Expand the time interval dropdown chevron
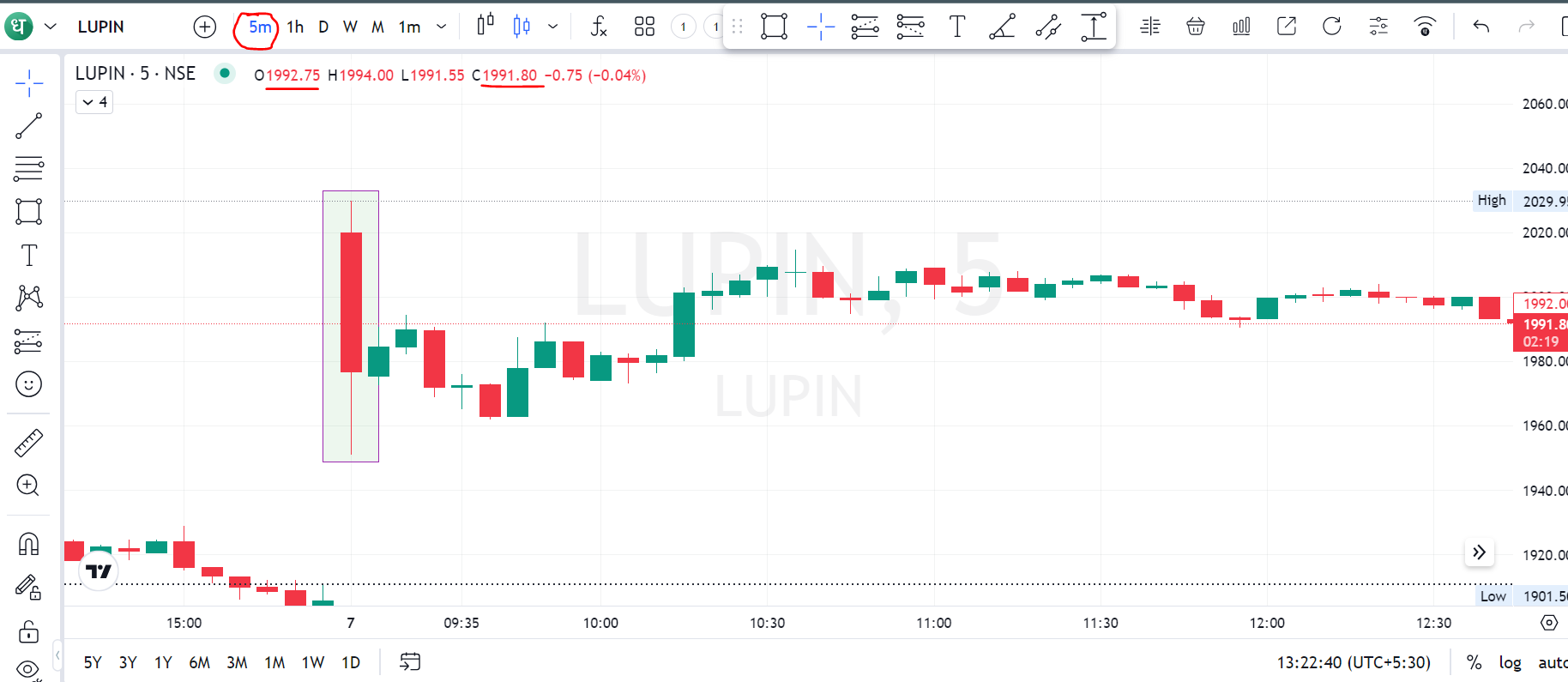The image size is (1568, 682). [442, 27]
